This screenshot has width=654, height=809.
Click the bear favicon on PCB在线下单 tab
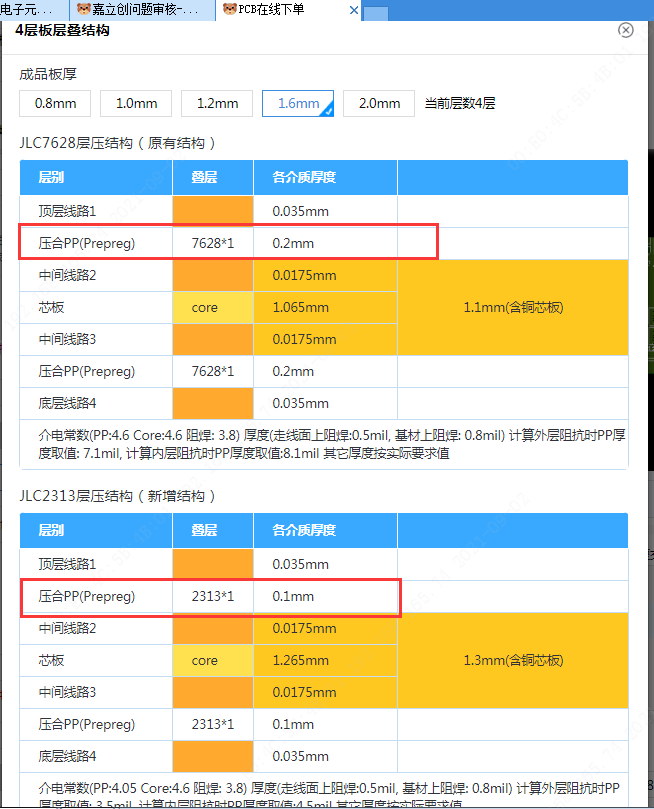229,9
